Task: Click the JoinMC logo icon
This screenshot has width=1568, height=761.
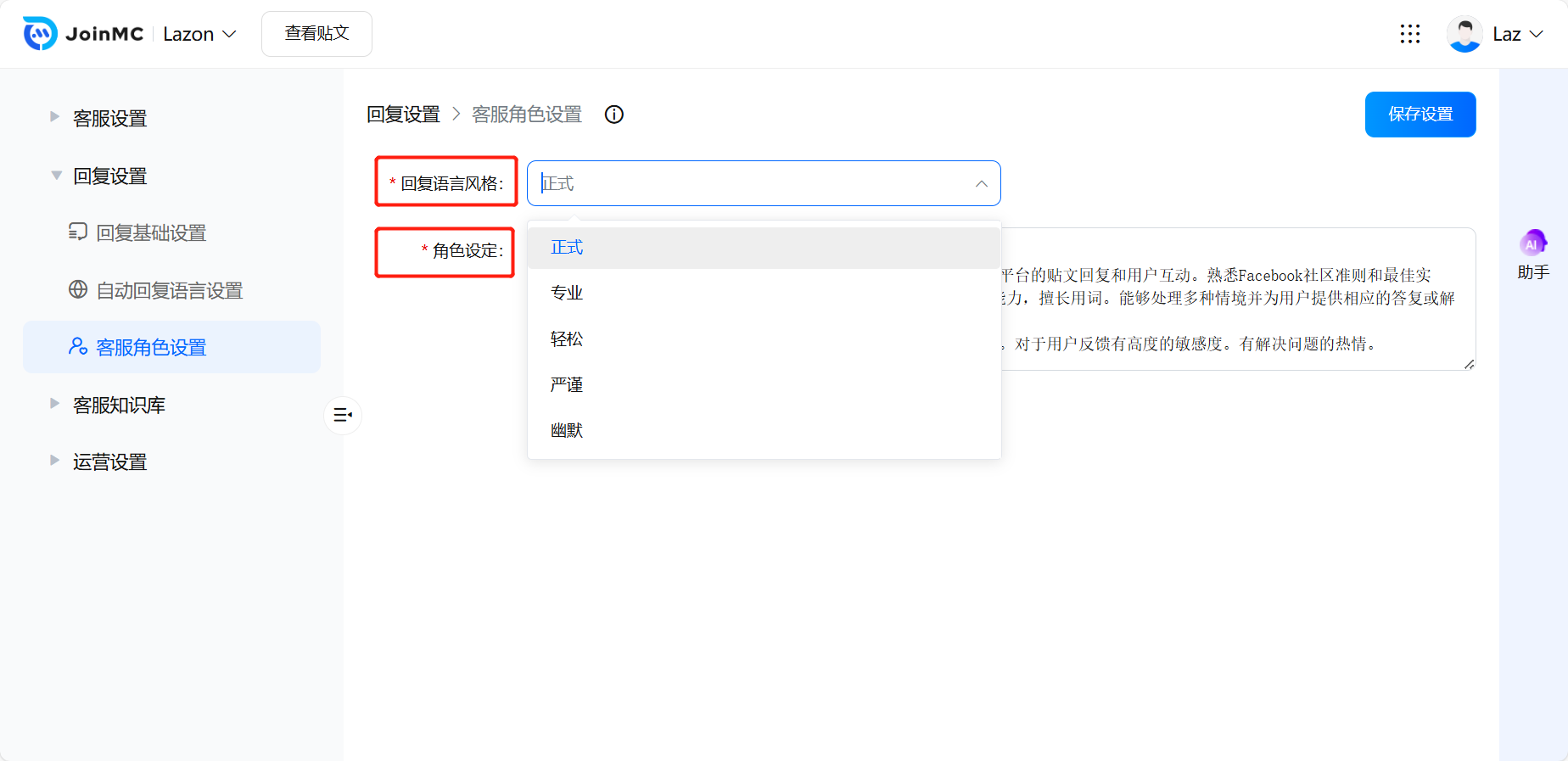Action: 40,34
